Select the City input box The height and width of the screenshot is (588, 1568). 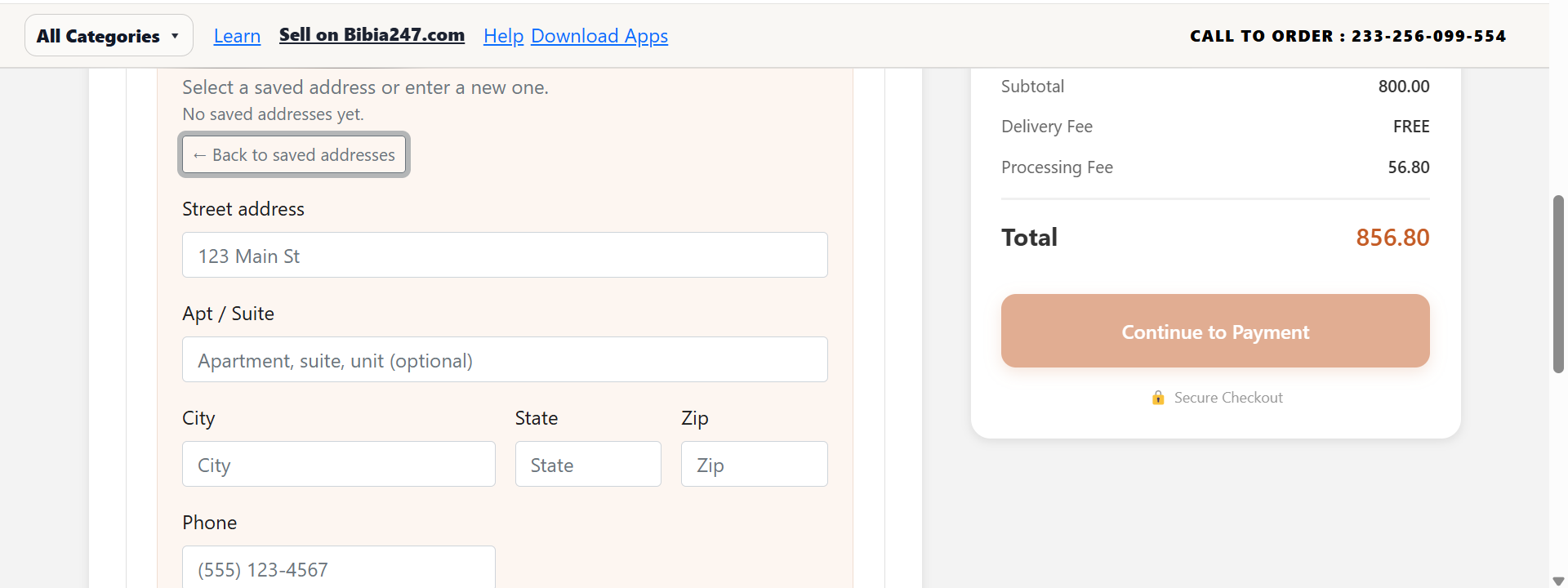338,464
